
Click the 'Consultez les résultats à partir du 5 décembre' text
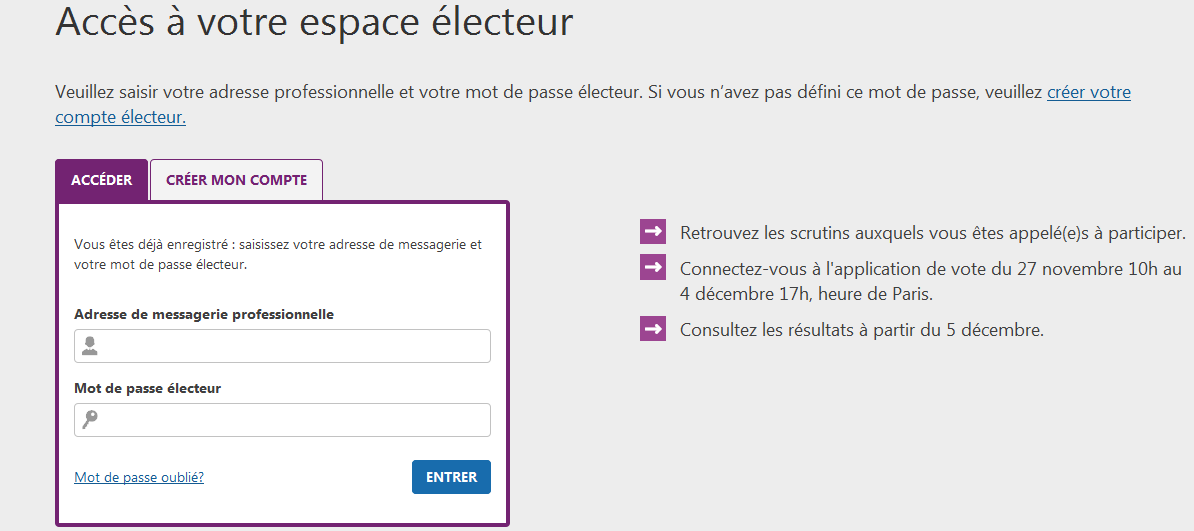861,330
